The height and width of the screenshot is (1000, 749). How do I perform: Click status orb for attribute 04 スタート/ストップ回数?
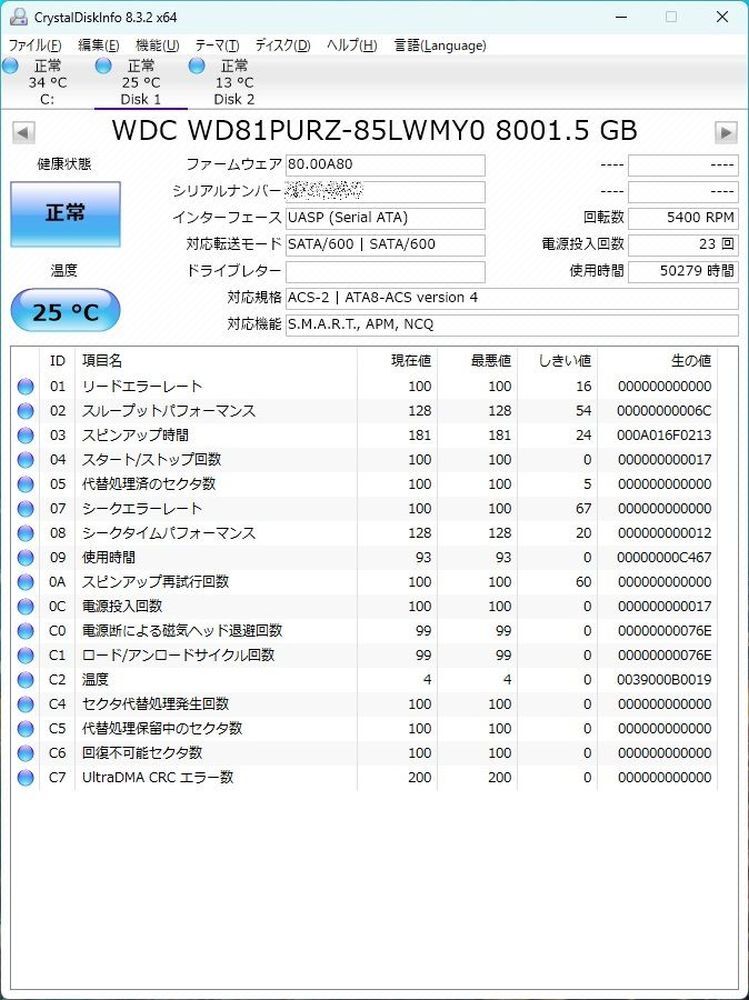pyautogui.click(x=26, y=460)
